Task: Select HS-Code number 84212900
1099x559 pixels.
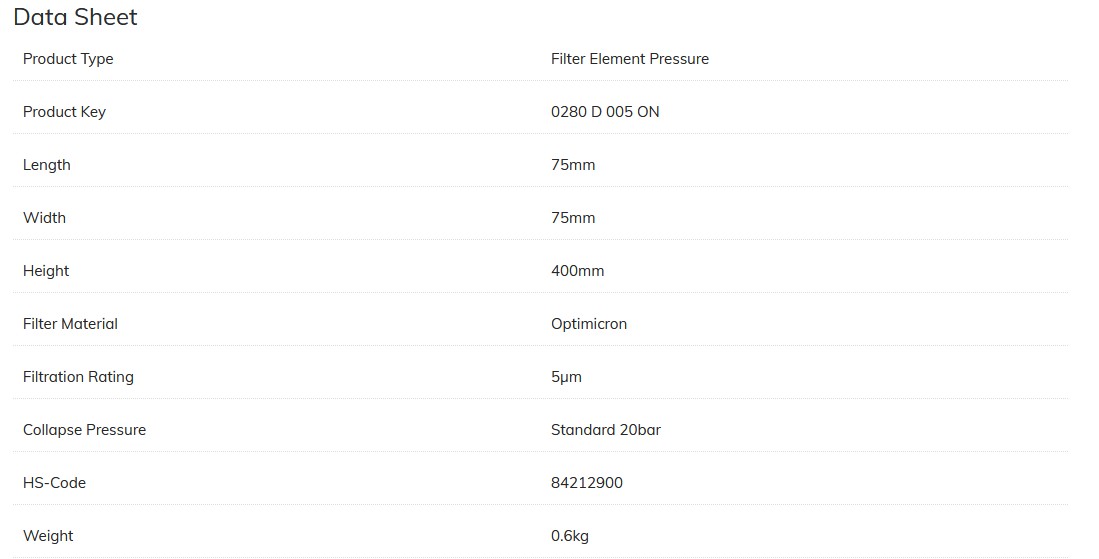Action: coord(586,483)
